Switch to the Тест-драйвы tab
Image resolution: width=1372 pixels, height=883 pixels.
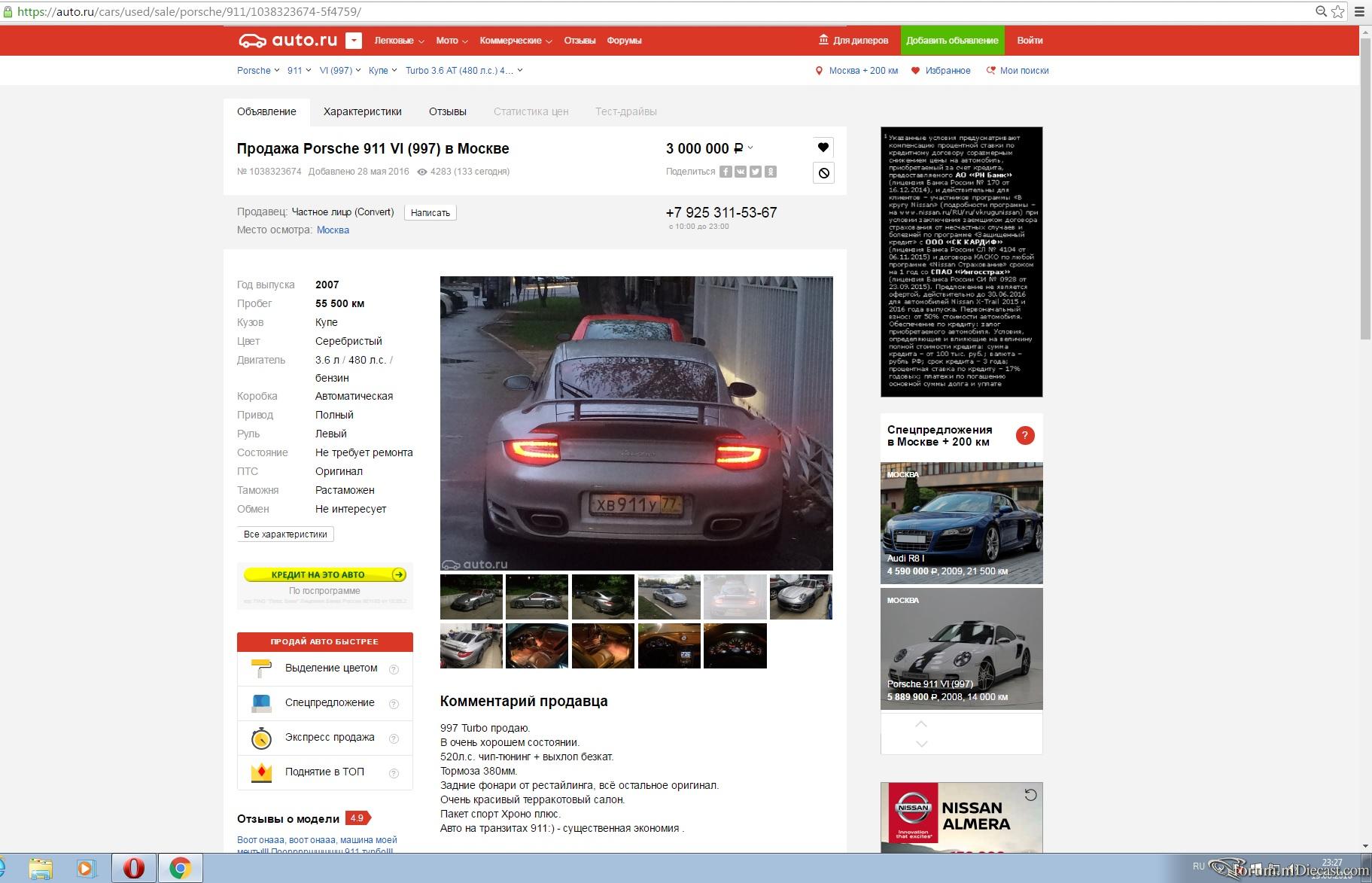626,111
